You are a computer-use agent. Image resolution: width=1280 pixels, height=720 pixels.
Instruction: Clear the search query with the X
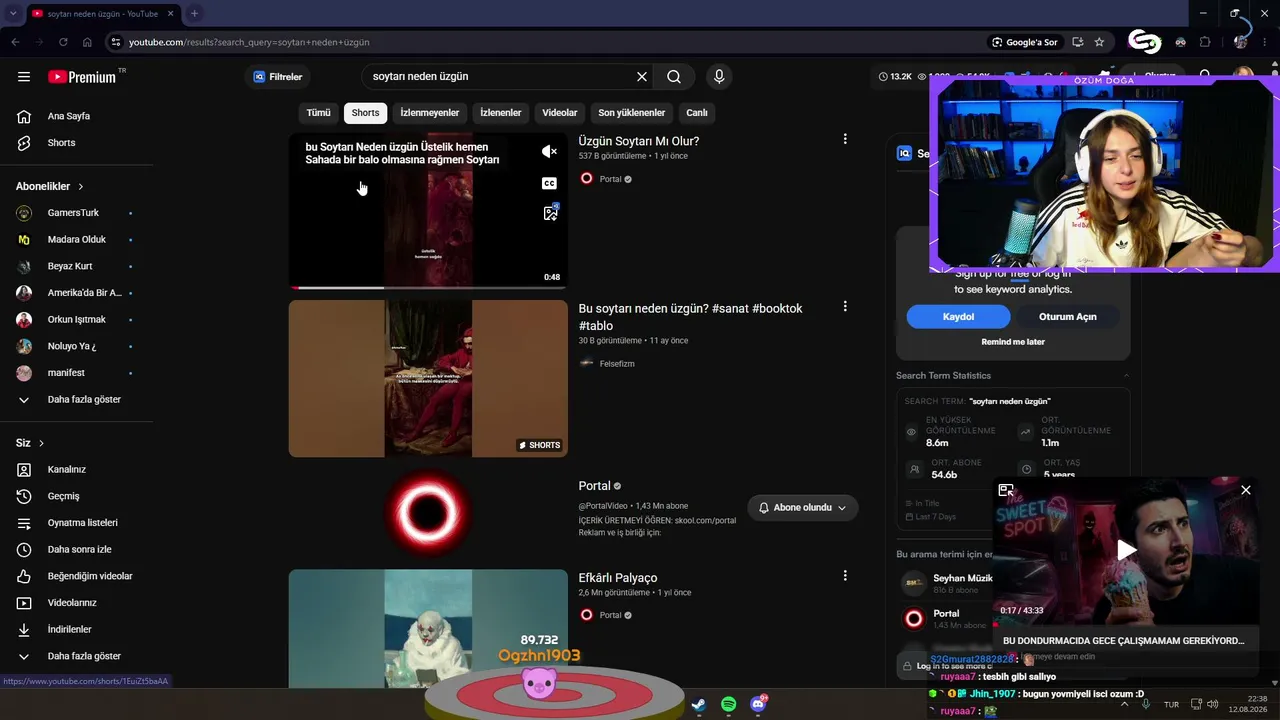[x=642, y=77]
